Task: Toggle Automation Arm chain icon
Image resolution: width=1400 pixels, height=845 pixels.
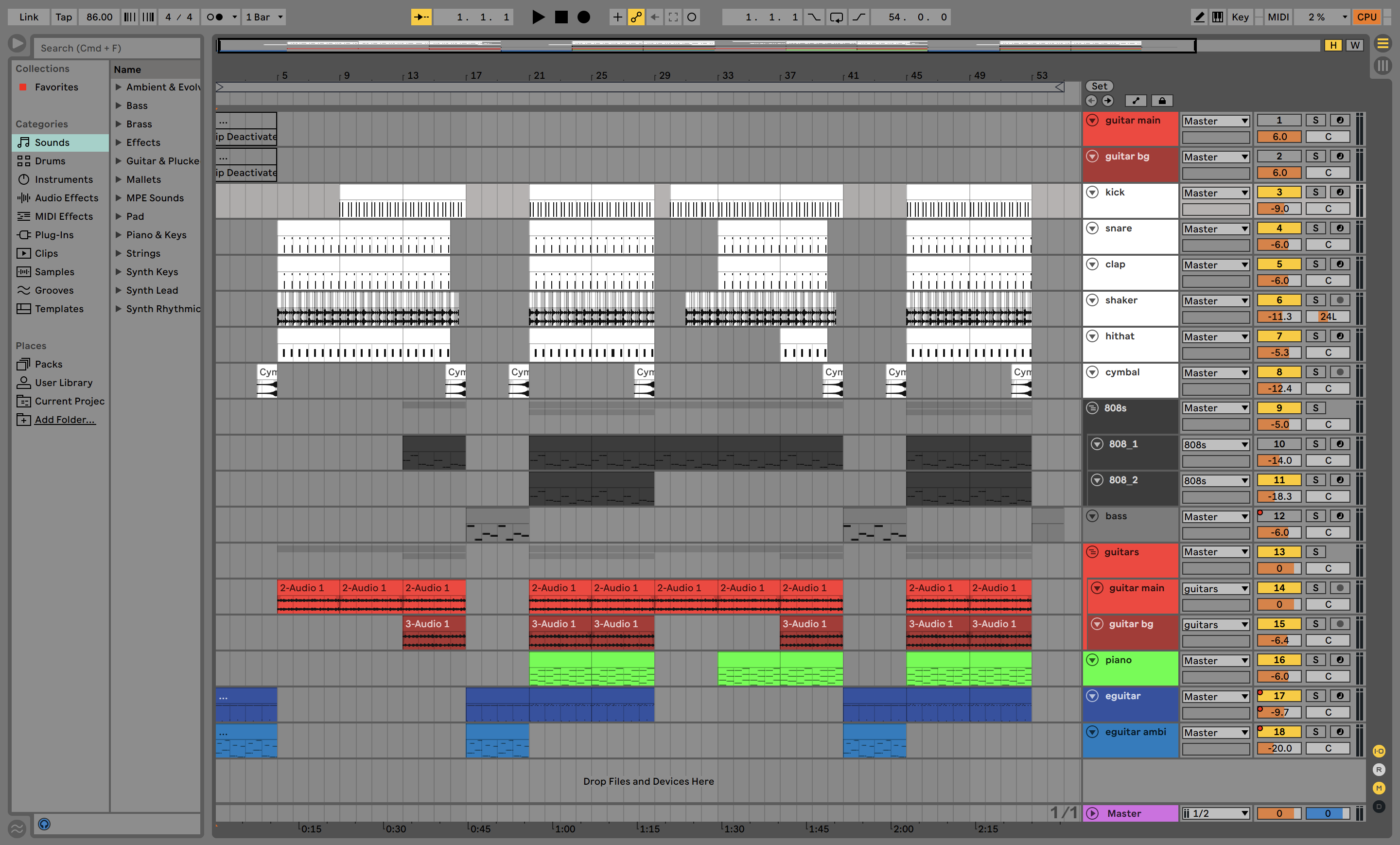Action: click(636, 17)
